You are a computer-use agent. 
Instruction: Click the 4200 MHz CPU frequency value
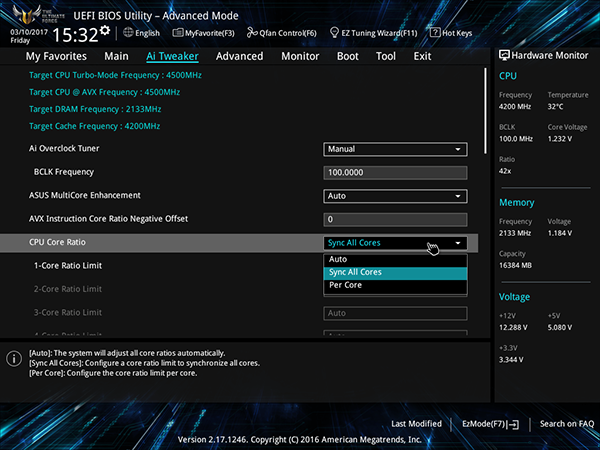(515, 107)
